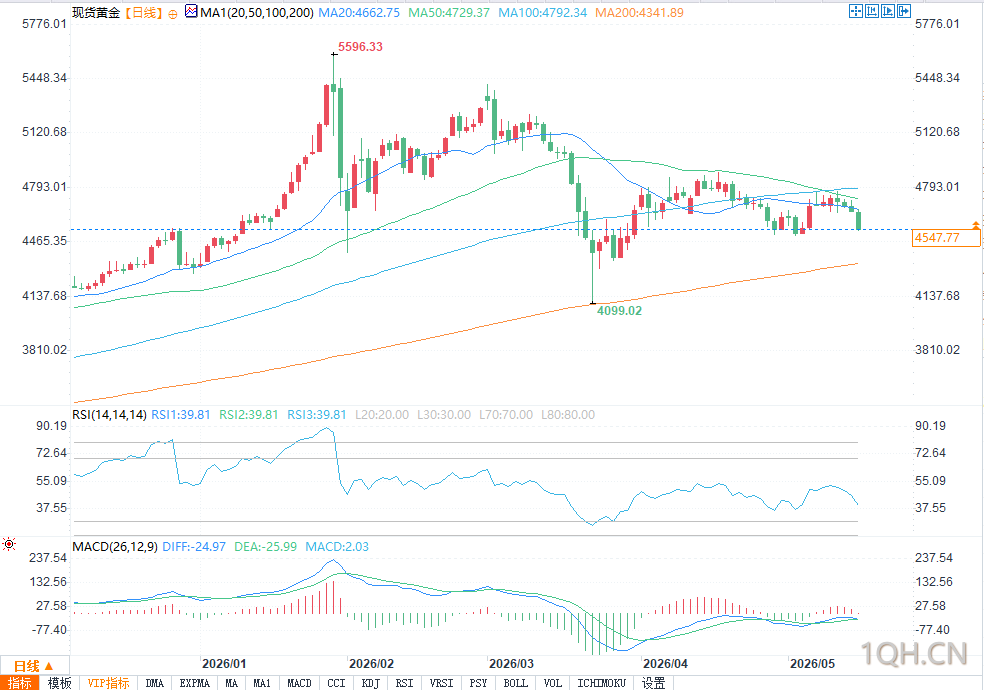The height and width of the screenshot is (690, 984).
Task: Click the small orange marker above price tag
Action: pyautogui.click(x=976, y=224)
